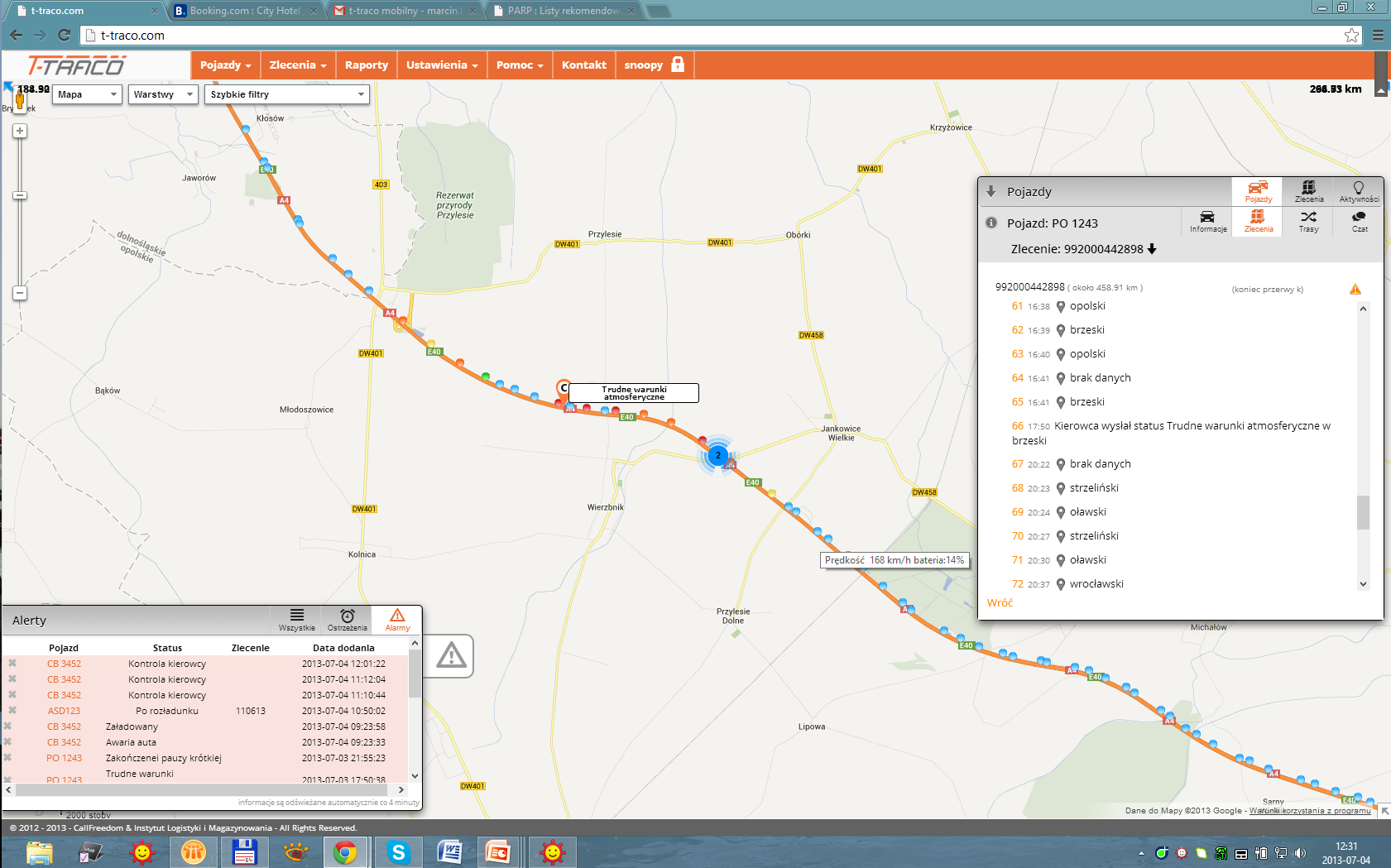Zoom out the map with minus button
The width and height of the screenshot is (1391, 868).
tap(20, 293)
